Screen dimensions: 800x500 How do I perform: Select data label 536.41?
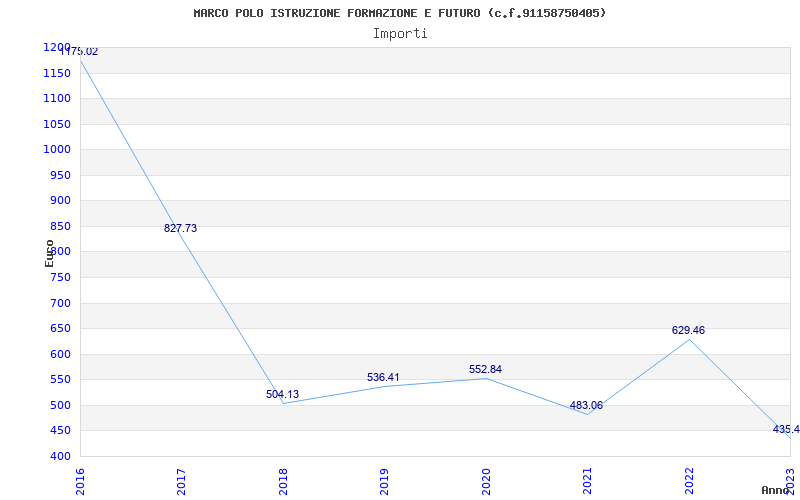coord(383,378)
